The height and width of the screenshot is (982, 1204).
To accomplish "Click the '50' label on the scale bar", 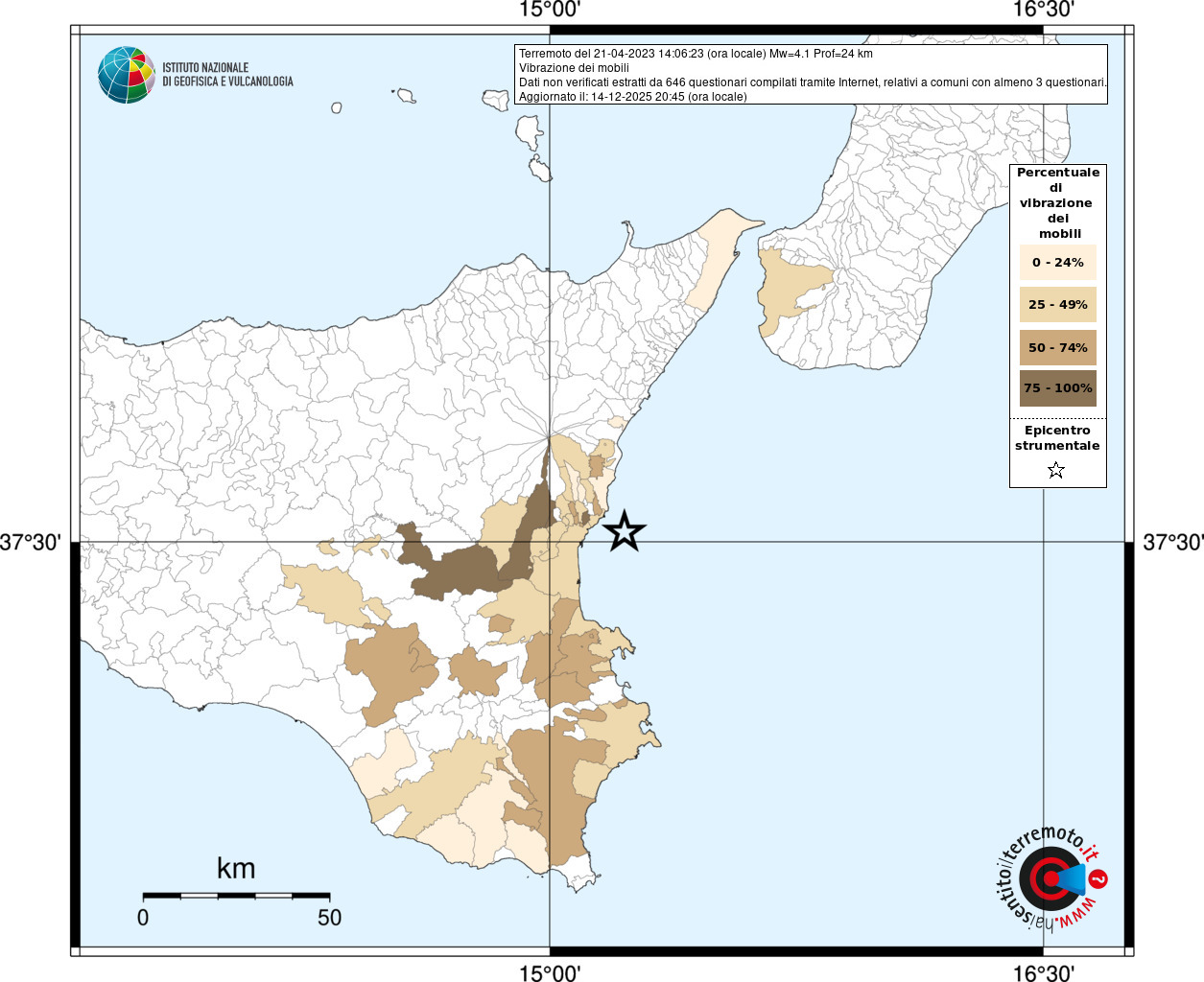I will [x=329, y=918].
